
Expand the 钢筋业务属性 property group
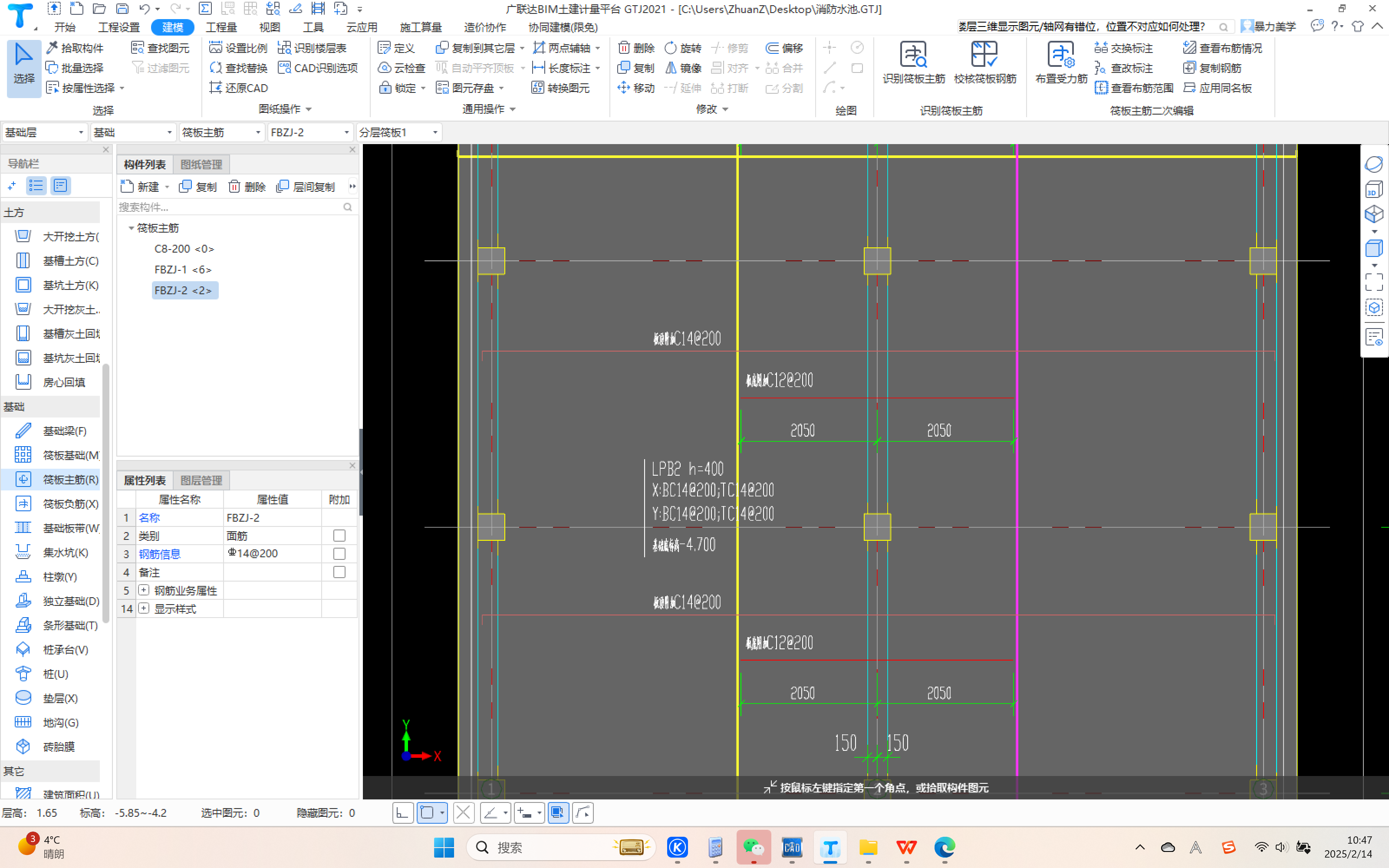tap(144, 590)
